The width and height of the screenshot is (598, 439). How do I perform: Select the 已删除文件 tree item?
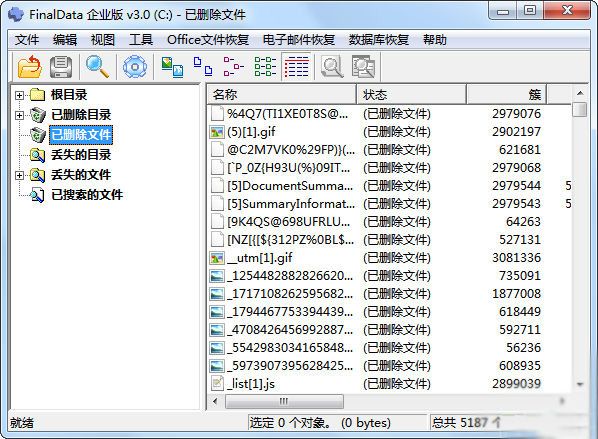tap(81, 135)
